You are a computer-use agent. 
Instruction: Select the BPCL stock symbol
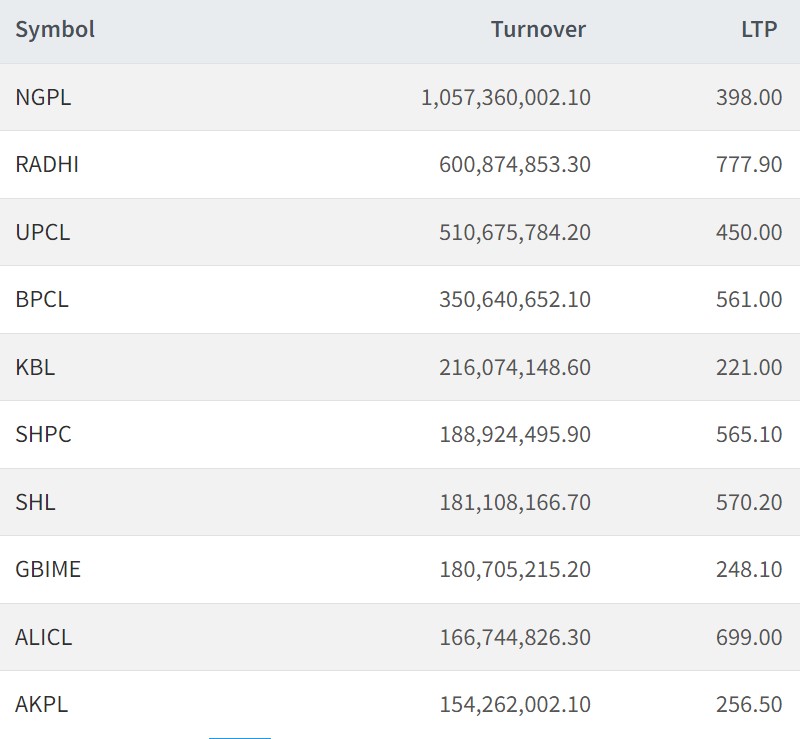pos(42,300)
